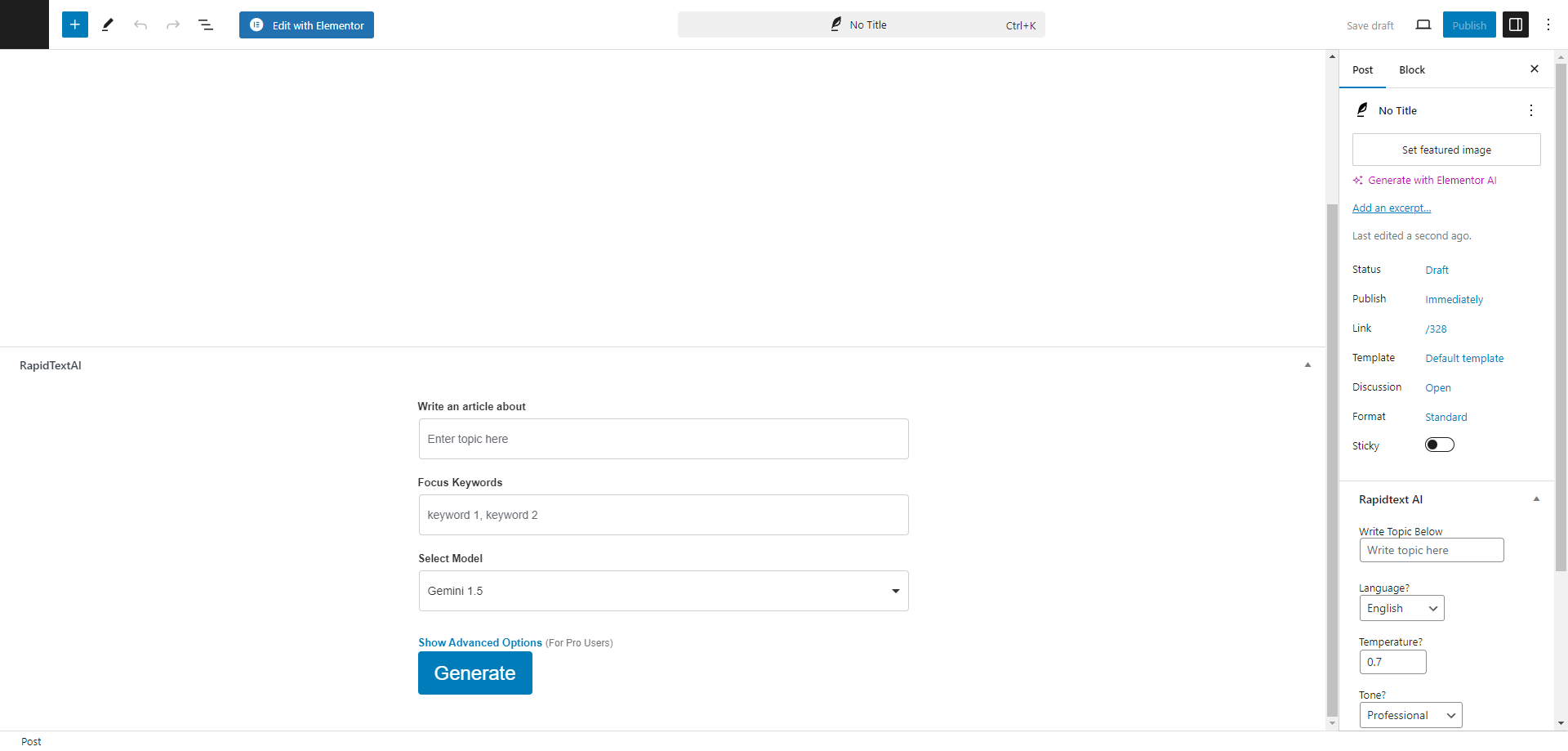Click Generate with Elementor AI
Viewport: 1568px width, 751px height.
point(1432,180)
